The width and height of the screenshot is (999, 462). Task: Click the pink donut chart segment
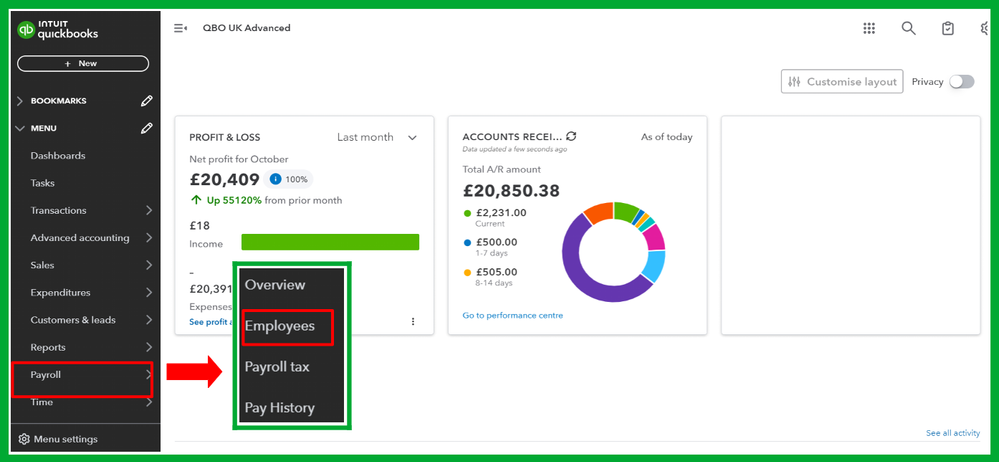655,238
